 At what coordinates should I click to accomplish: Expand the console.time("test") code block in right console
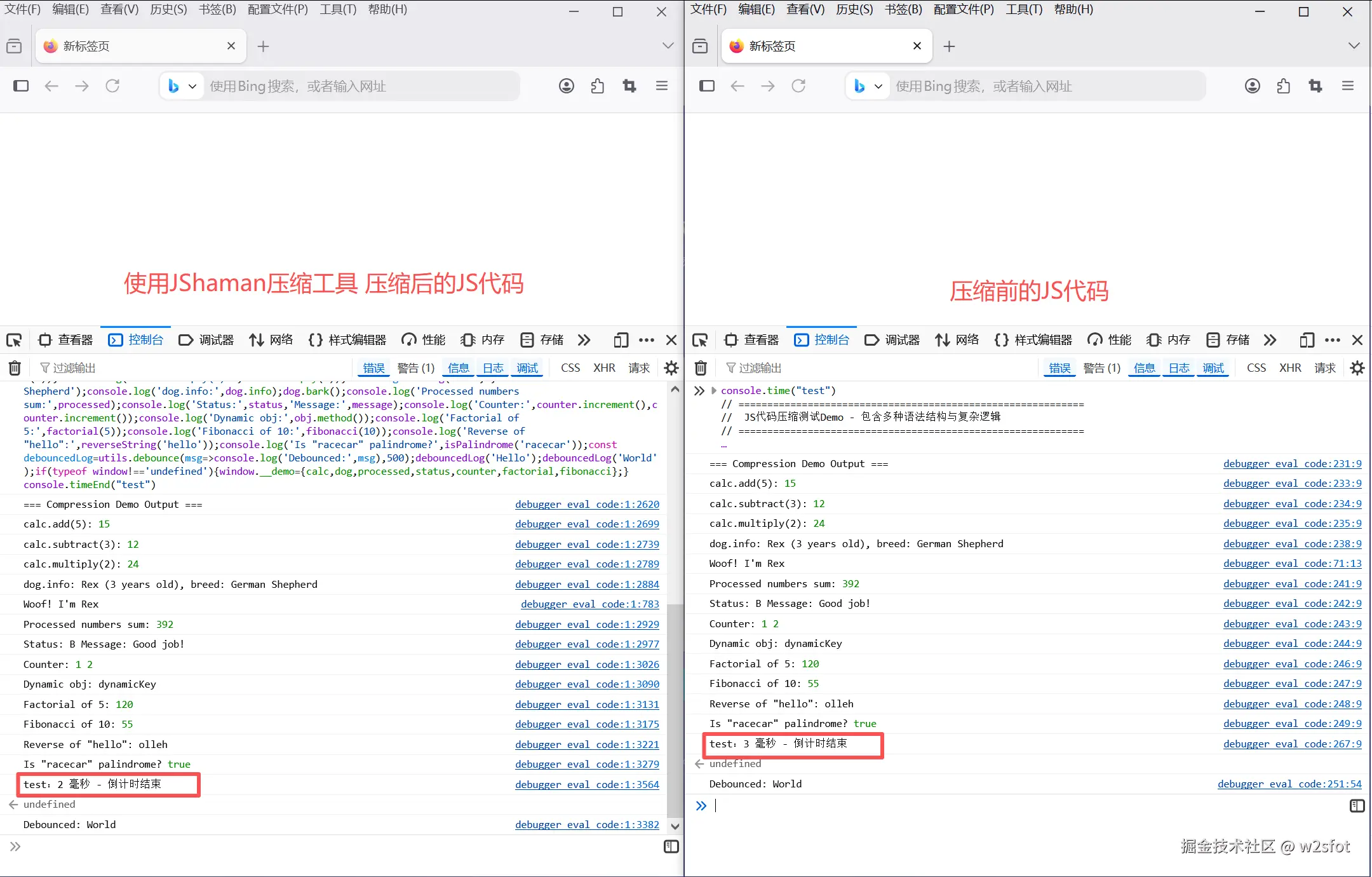tap(714, 391)
